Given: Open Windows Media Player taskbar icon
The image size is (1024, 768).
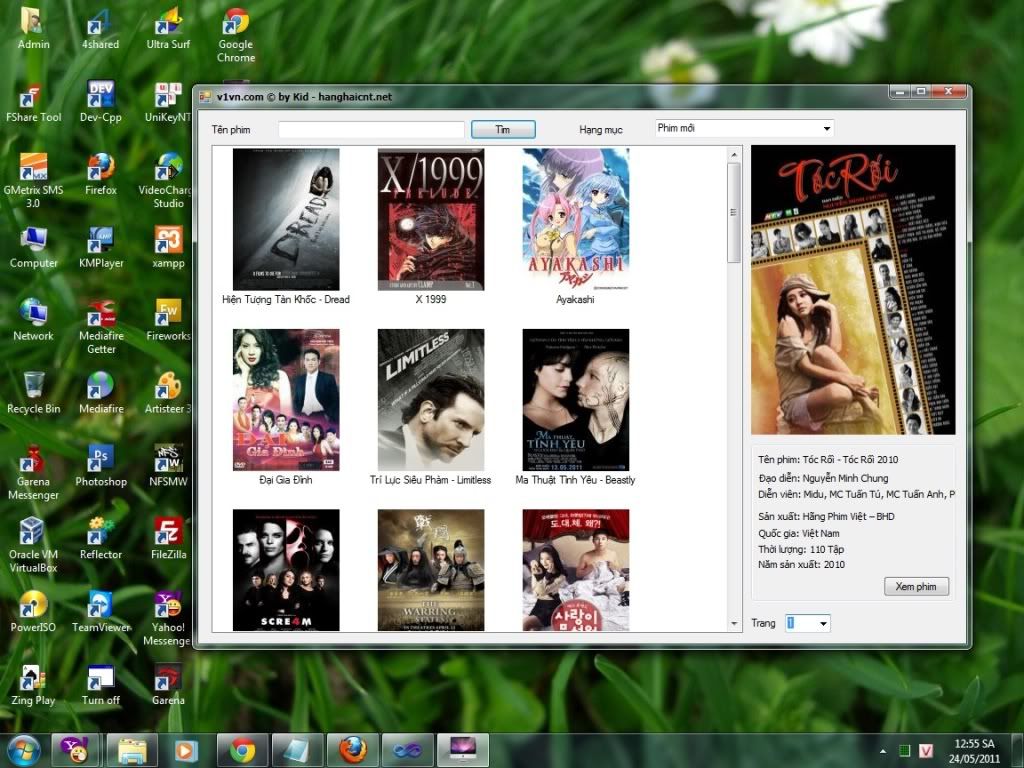Looking at the screenshot, I should 185,750.
